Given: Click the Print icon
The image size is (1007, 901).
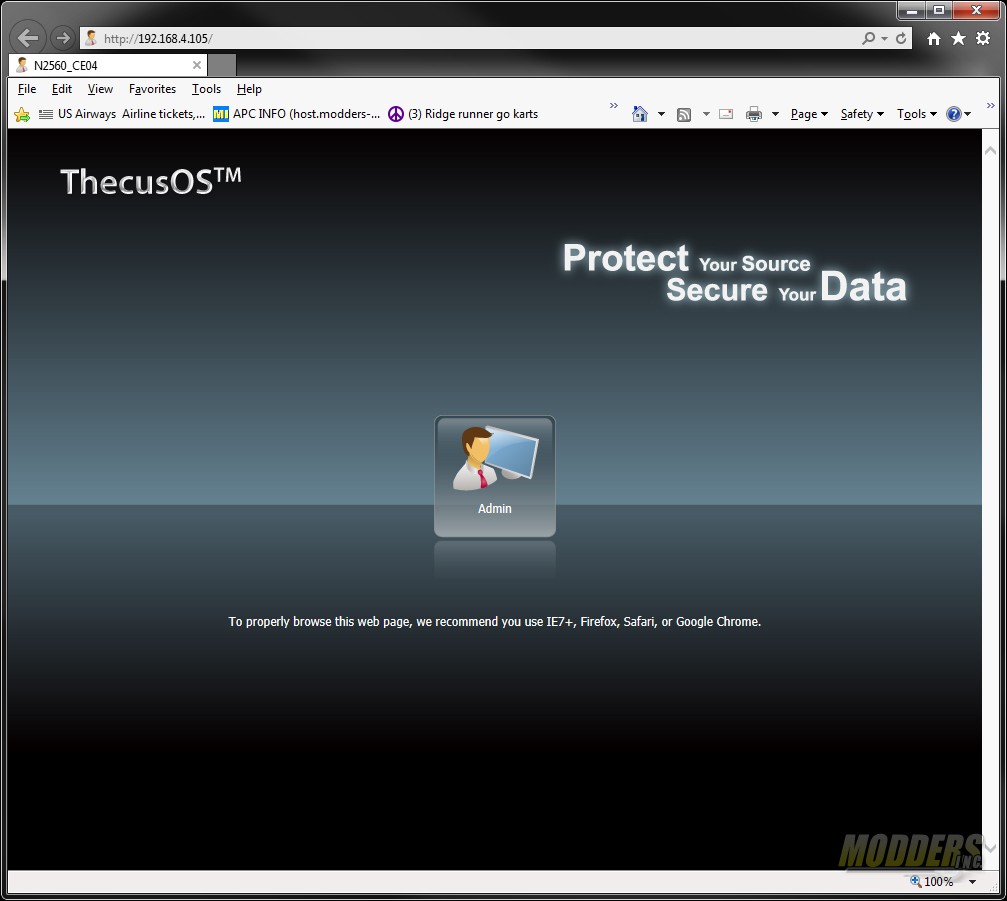Looking at the screenshot, I should coord(754,114).
